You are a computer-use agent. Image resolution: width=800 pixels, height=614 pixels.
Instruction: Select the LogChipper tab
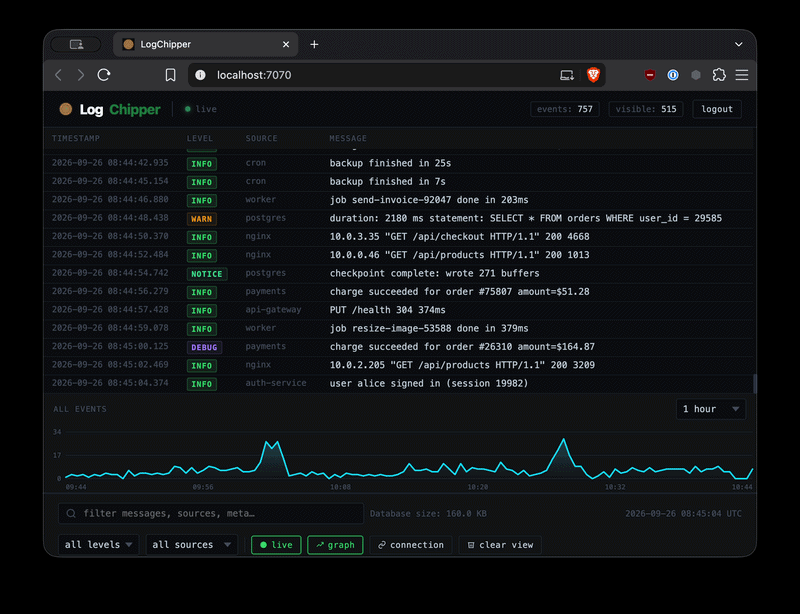pyautogui.click(x=206, y=44)
